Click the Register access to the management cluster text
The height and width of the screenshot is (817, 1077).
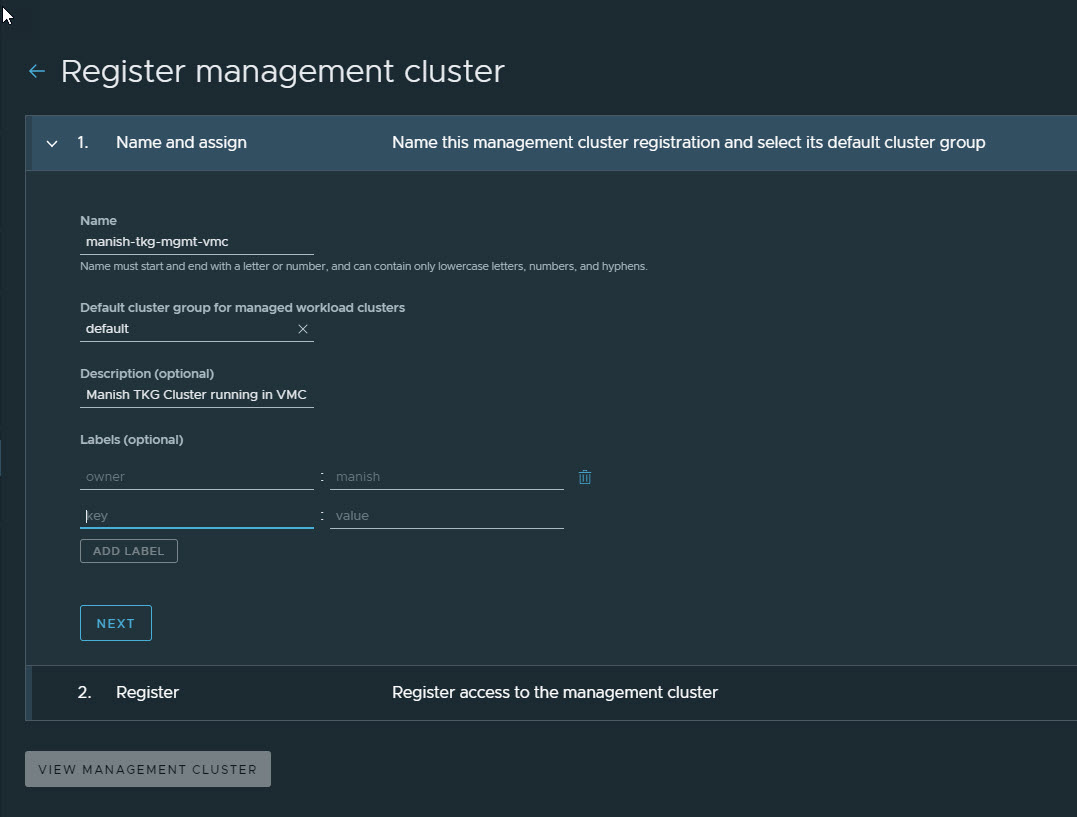click(x=554, y=692)
